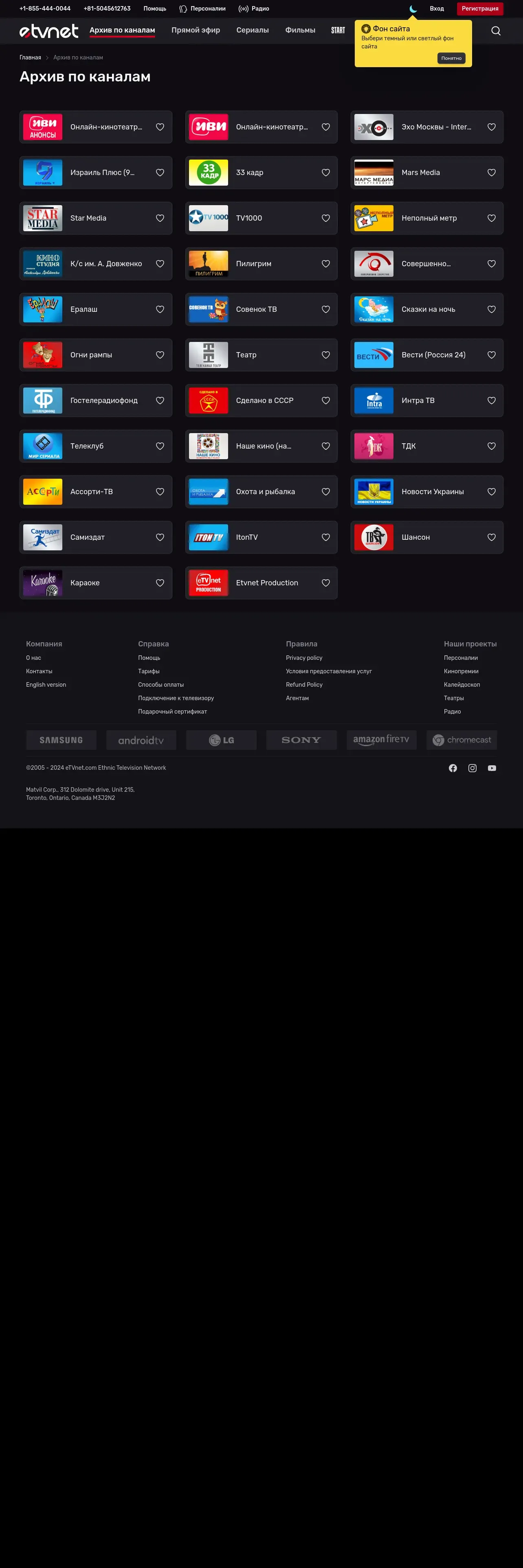Click the amazon fireTV logo
This screenshot has height=1568, width=523.
[x=381, y=740]
